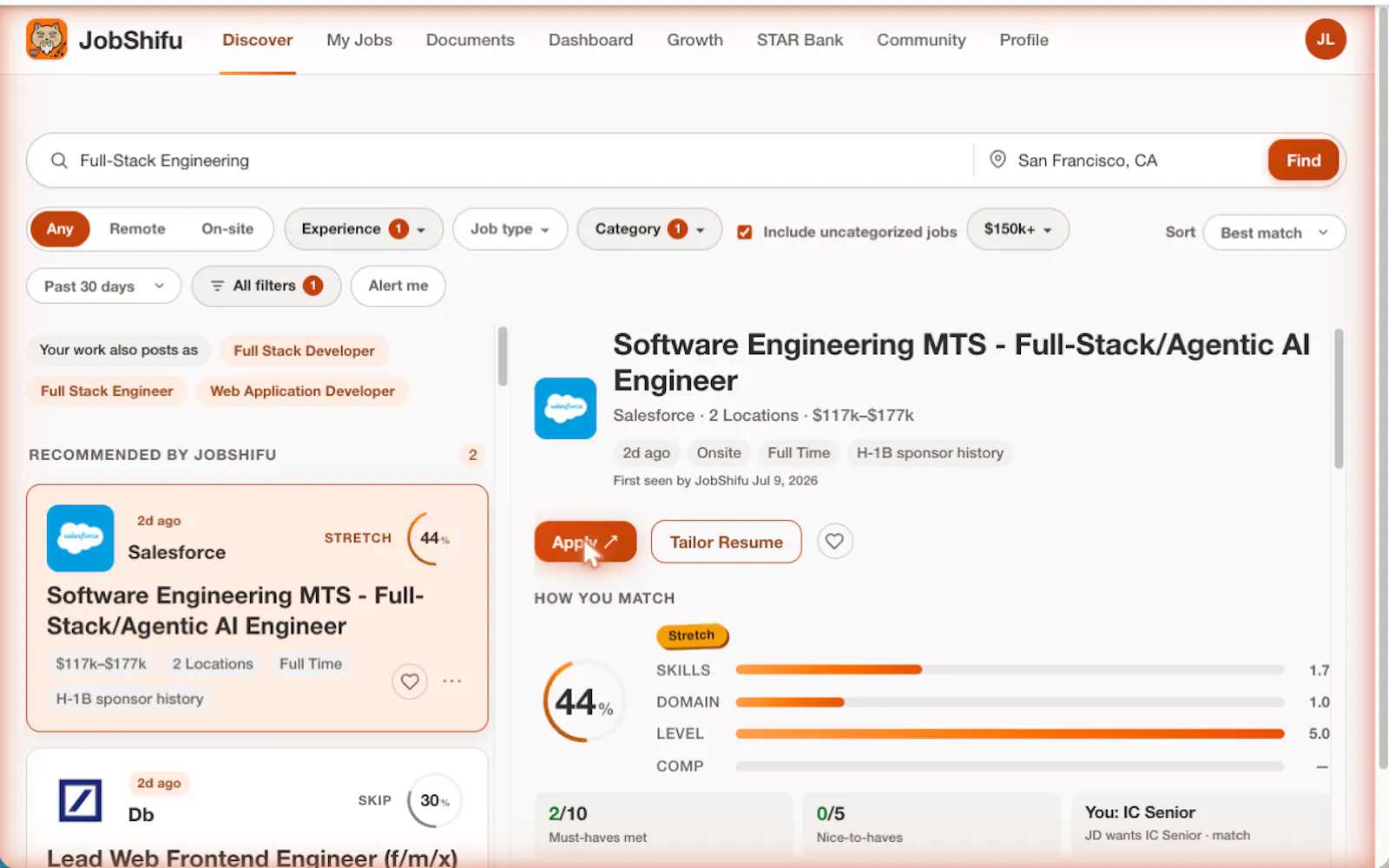1389x868 pixels.
Task: Click the 2 Locations tag on Salesforce card
Action: tap(213, 664)
